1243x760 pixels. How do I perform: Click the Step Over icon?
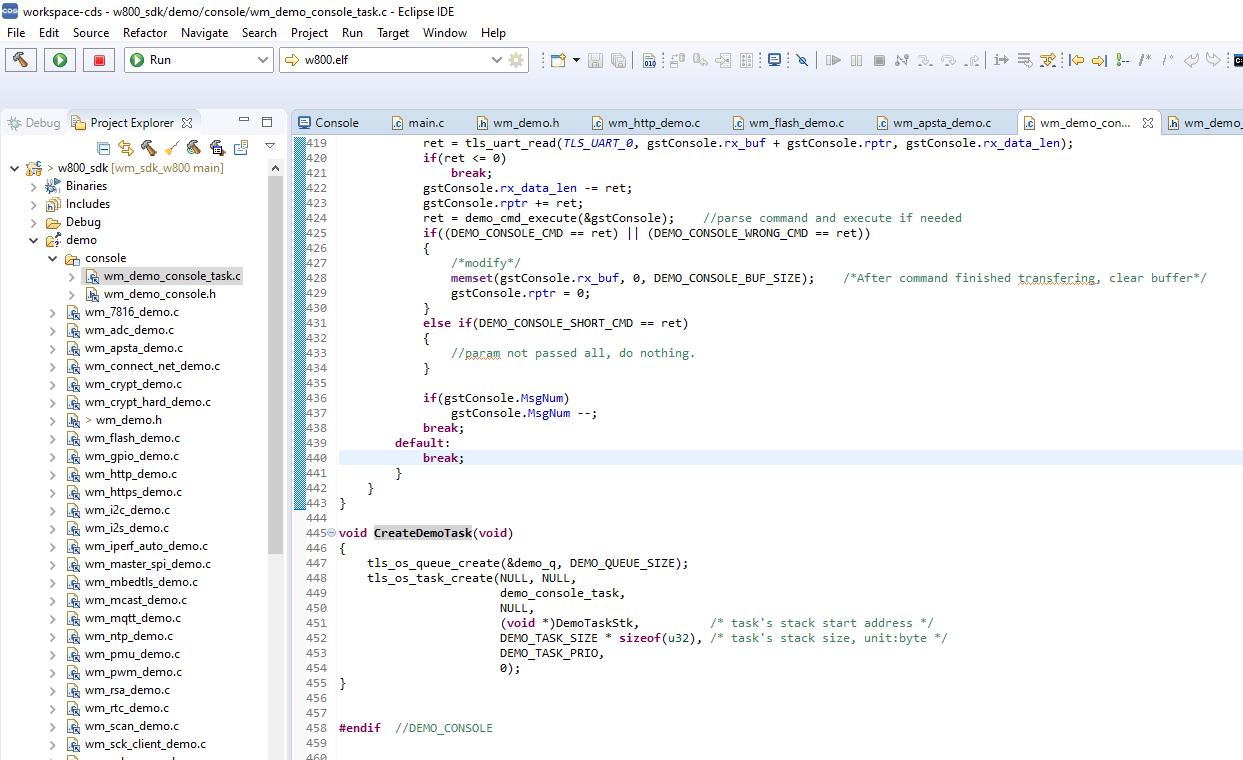[948, 60]
